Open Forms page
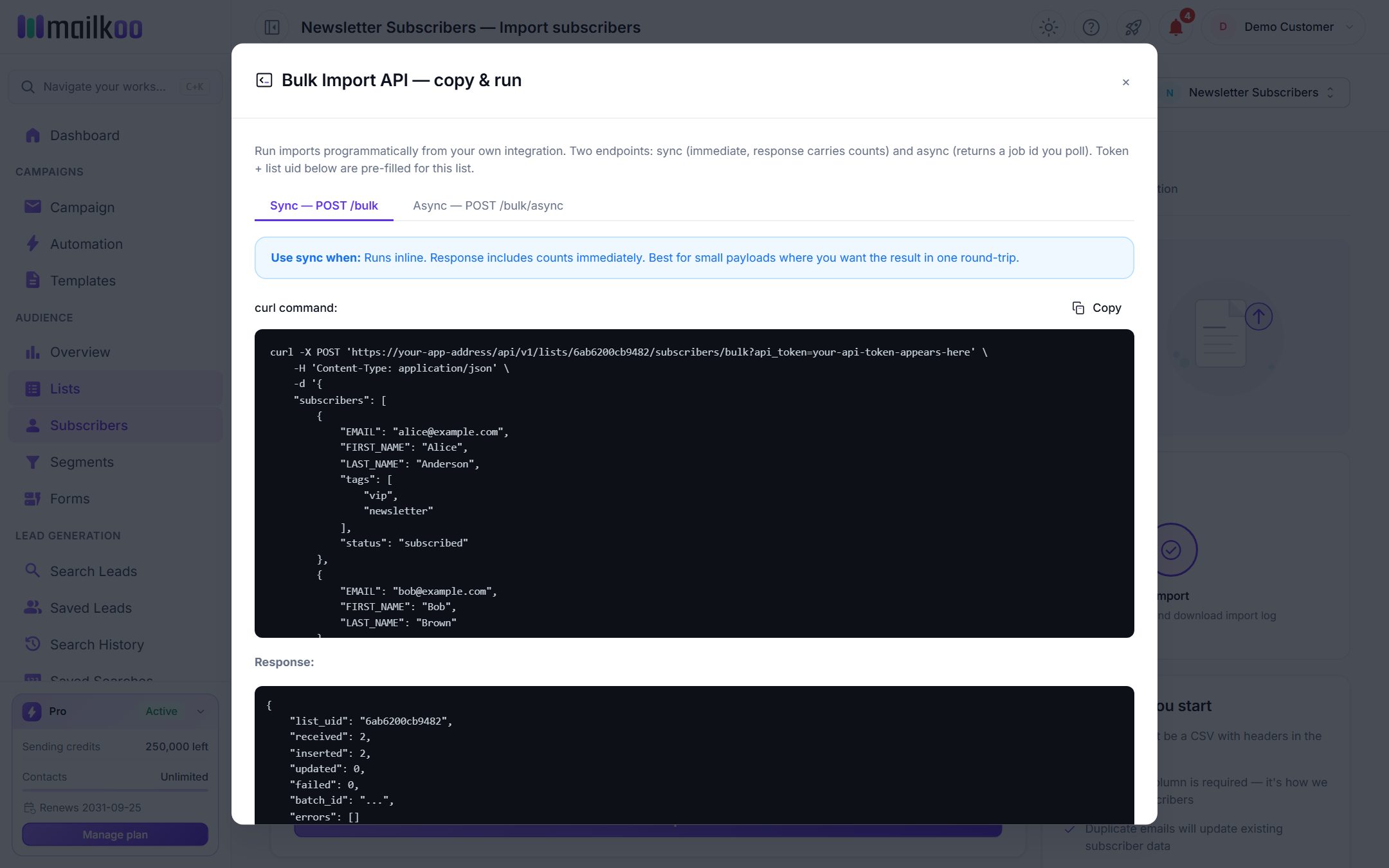This screenshot has height=868, width=1389. click(115, 499)
